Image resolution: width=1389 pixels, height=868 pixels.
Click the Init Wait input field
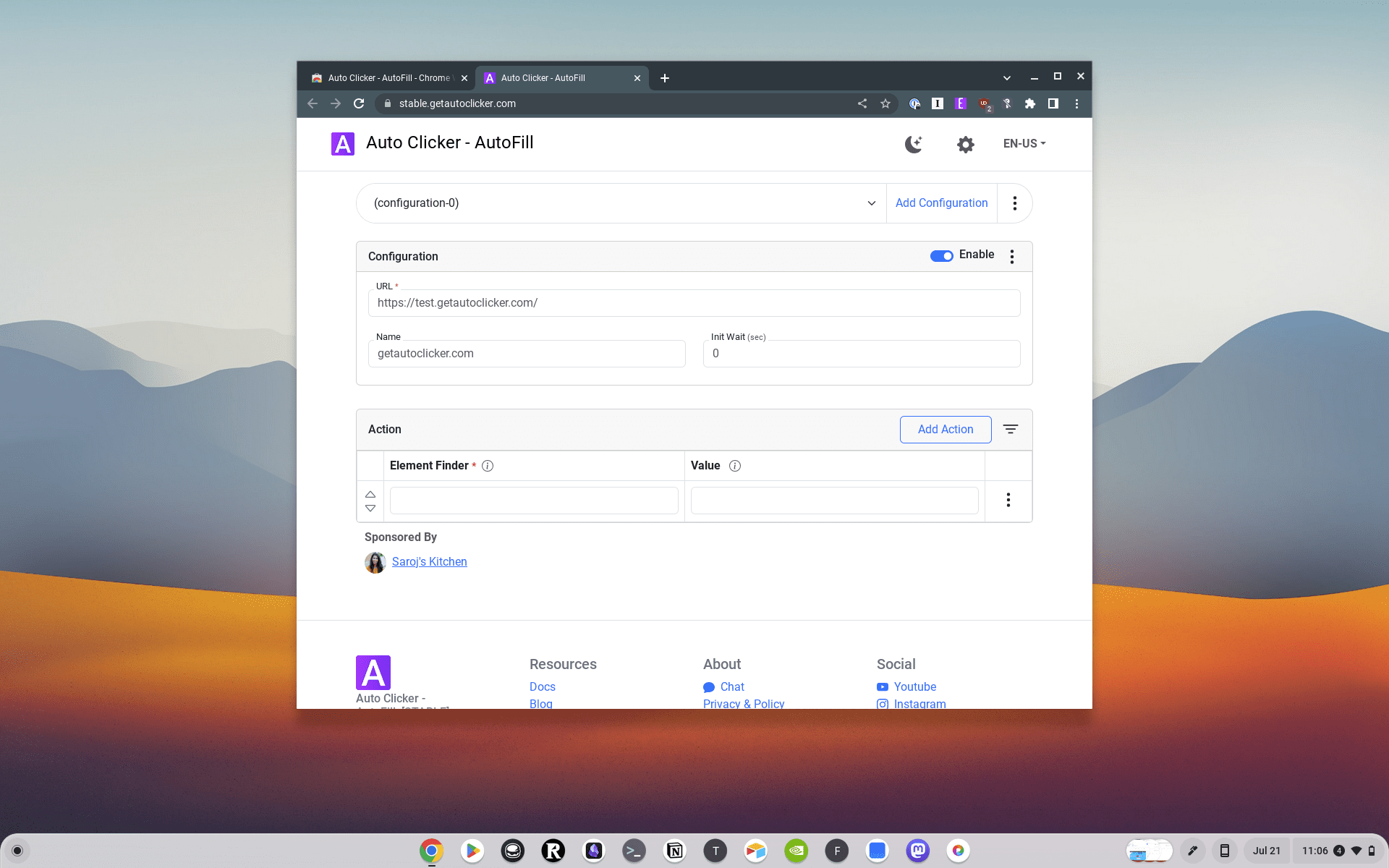[x=862, y=354]
